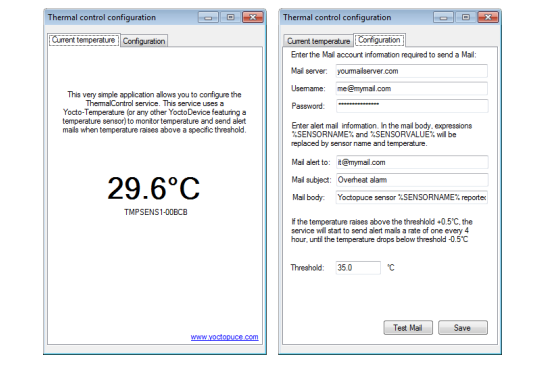Switch to Current temperature tab in right window
Screen dimensions: 550x367
(x=318, y=41)
